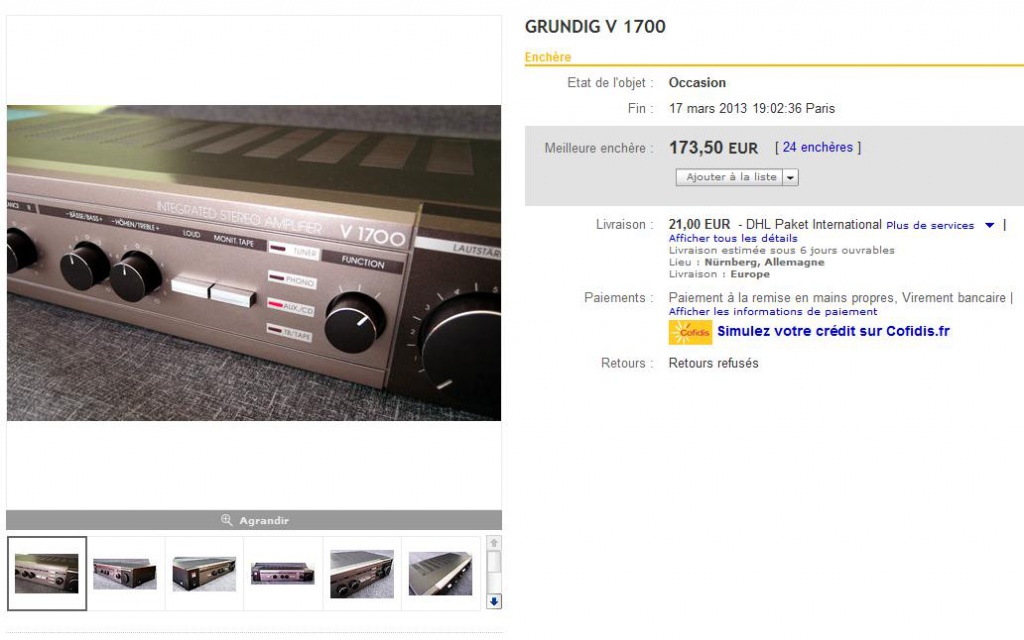Select the second amplifier thumbnail
Viewport: 1024px width, 640px height.
[125, 573]
